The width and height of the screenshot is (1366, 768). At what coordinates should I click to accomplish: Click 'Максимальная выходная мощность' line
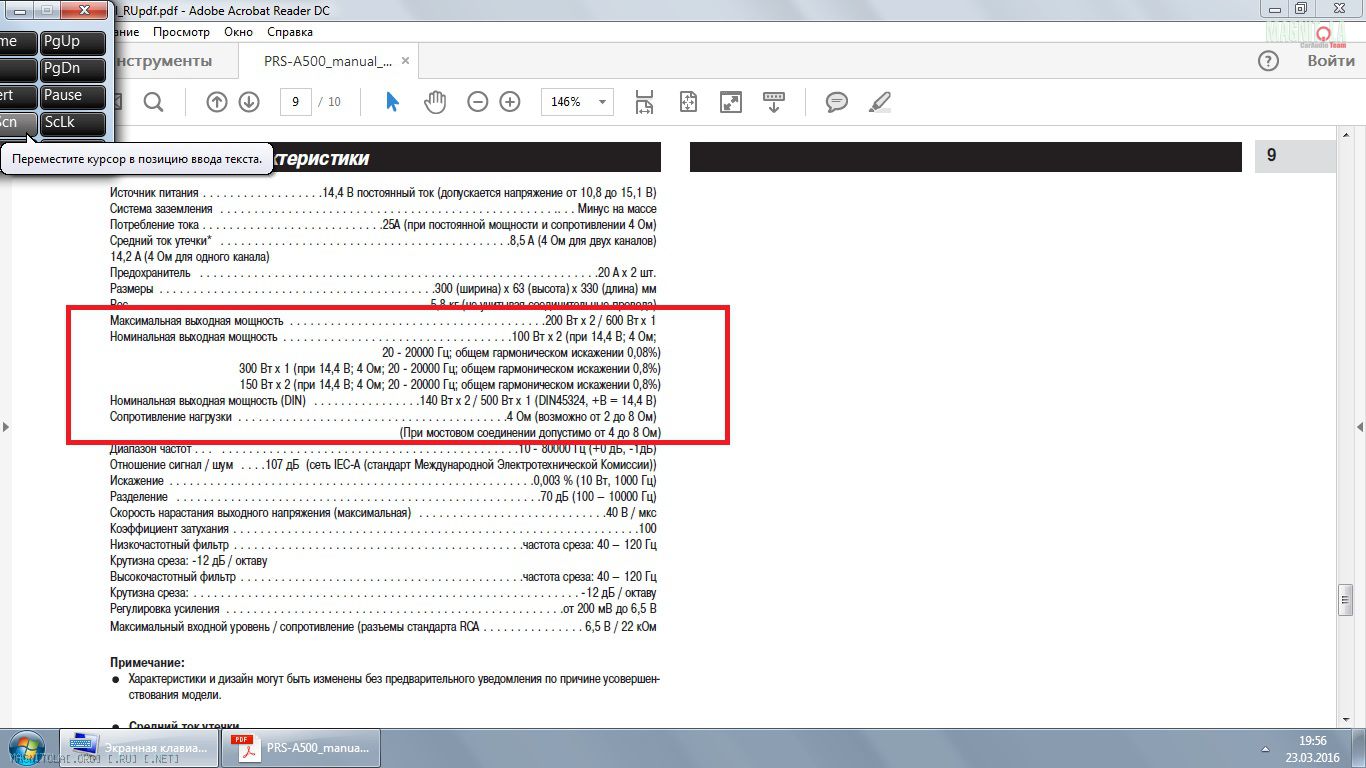383,321
